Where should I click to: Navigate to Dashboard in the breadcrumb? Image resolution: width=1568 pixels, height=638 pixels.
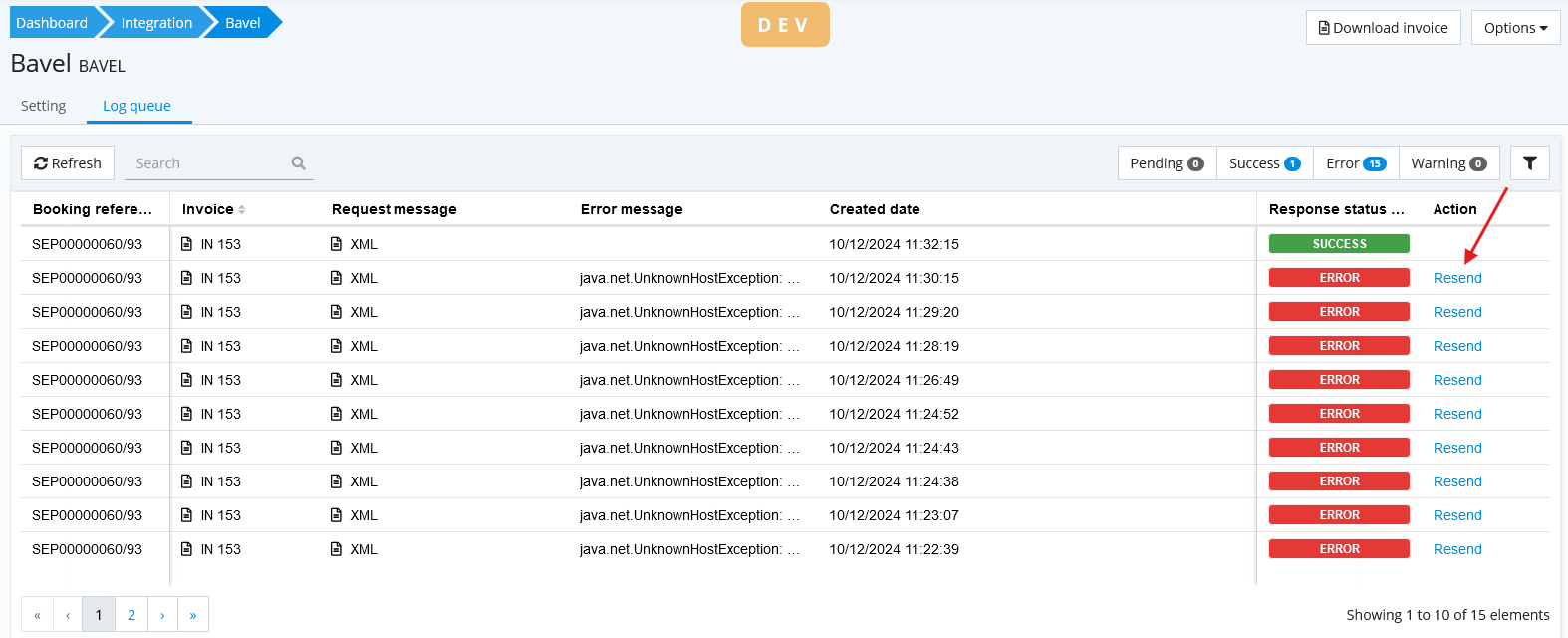(x=52, y=23)
